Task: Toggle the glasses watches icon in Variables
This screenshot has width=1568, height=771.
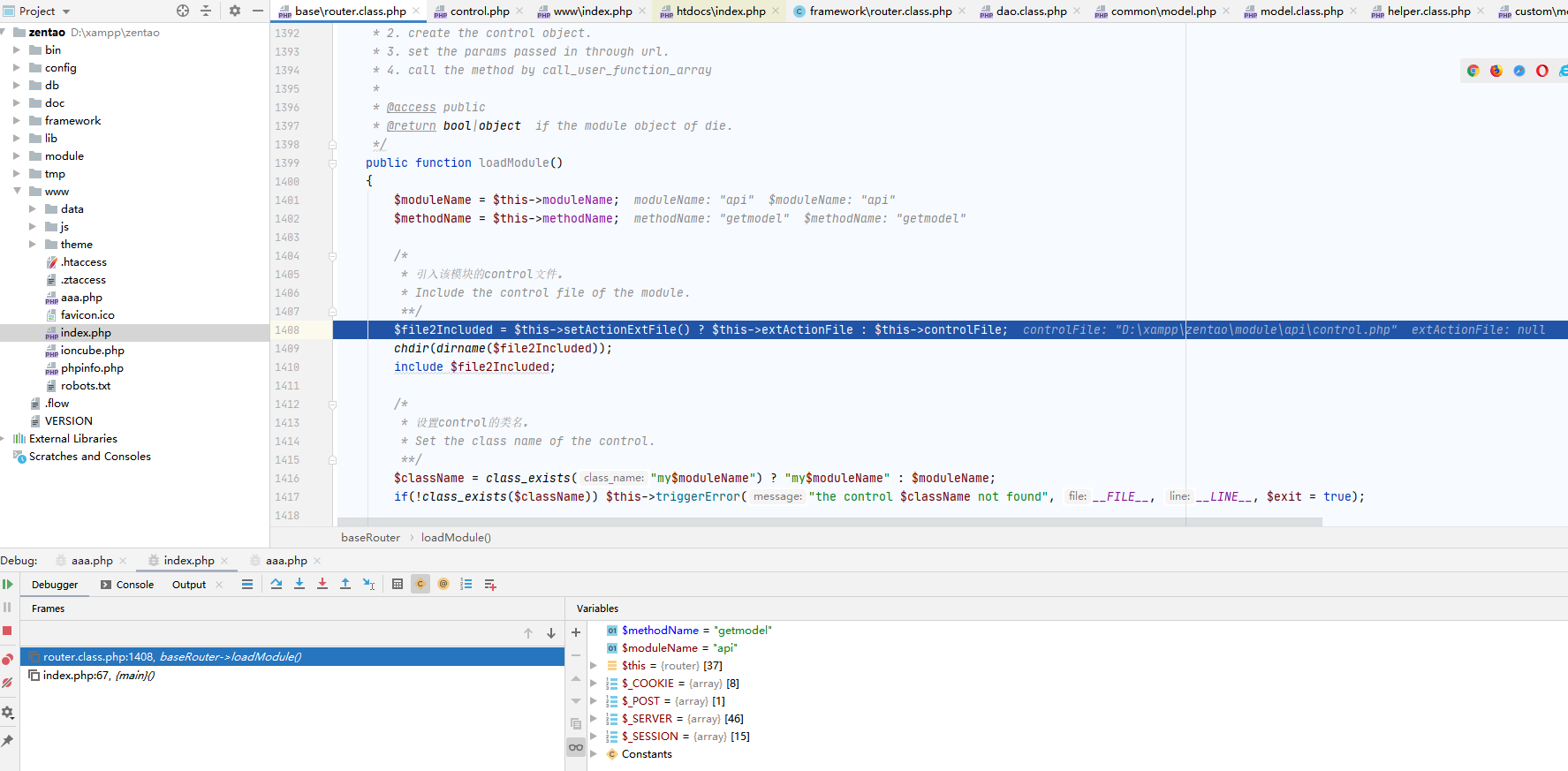Action: (576, 747)
